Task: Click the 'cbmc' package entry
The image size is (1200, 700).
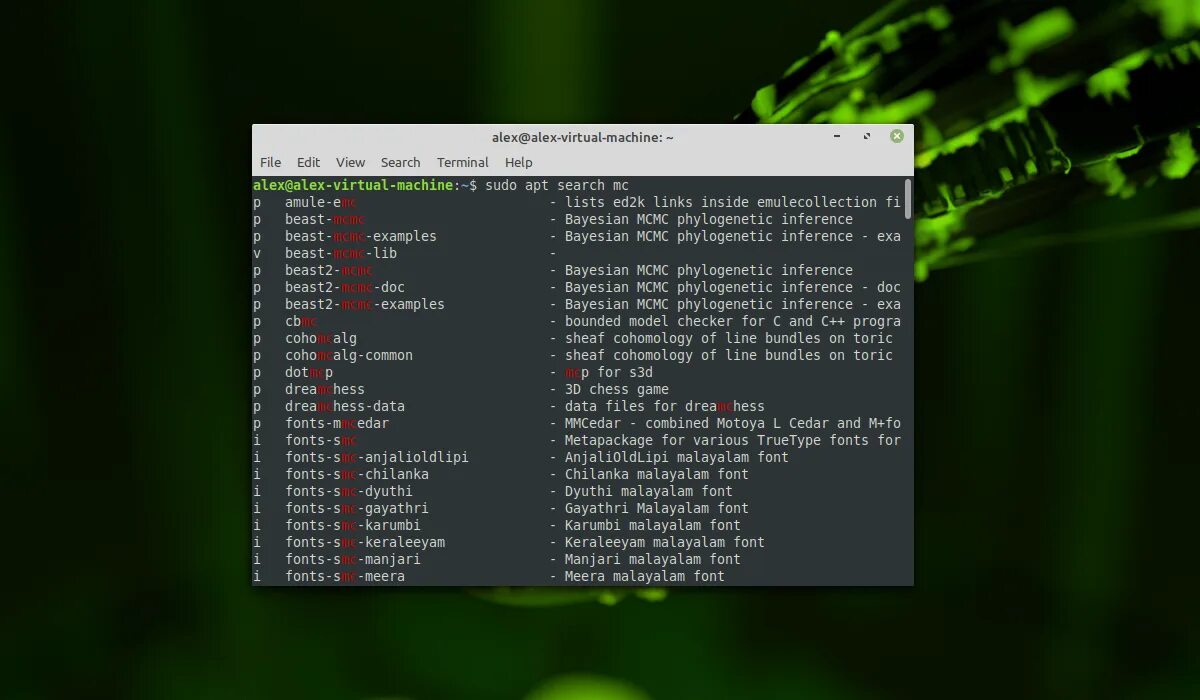Action: (298, 321)
